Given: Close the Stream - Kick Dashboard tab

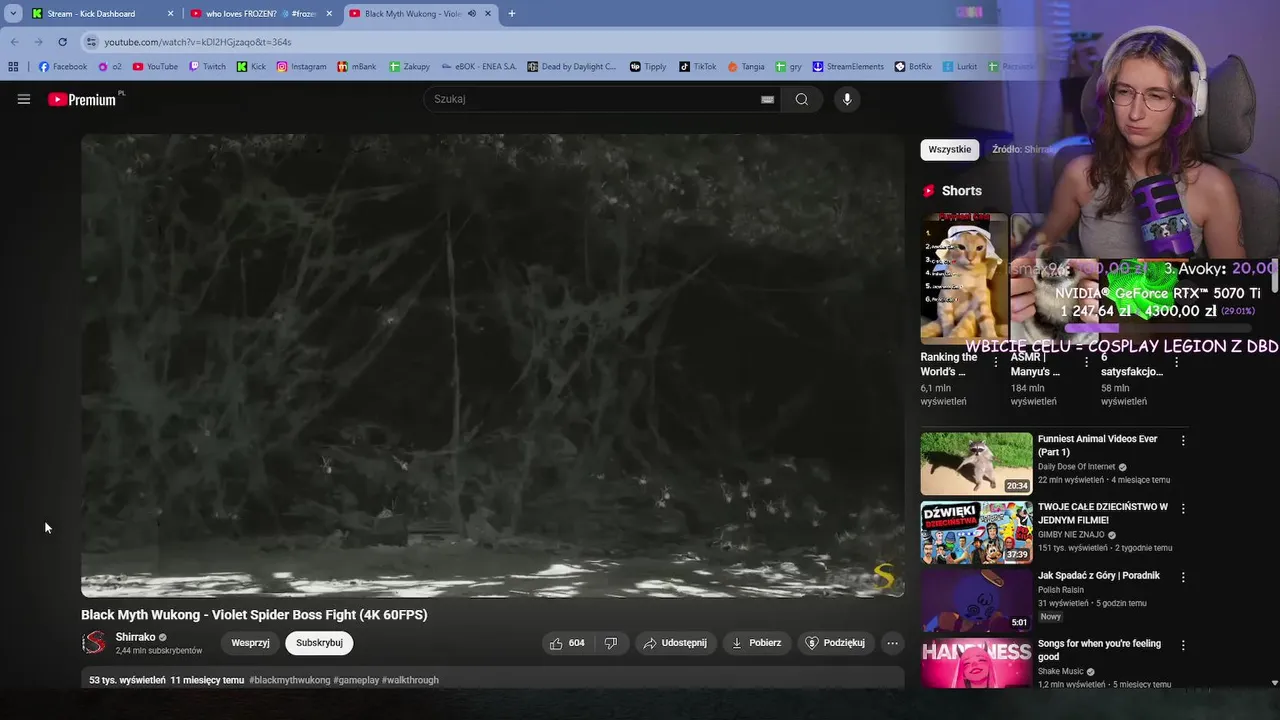Looking at the screenshot, I should pos(170,14).
